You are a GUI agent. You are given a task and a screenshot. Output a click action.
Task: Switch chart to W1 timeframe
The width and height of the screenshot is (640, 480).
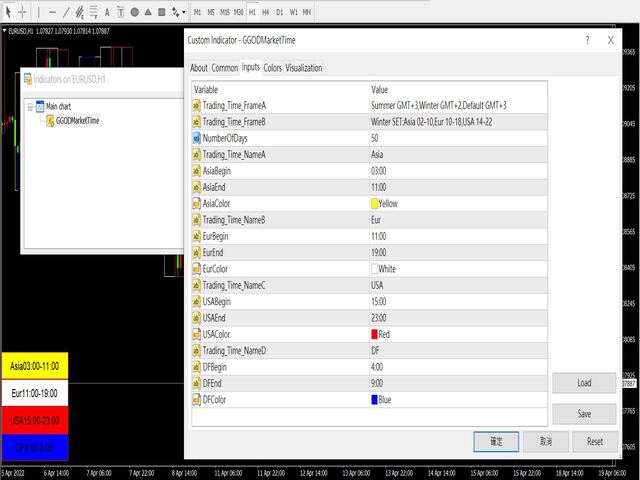pyautogui.click(x=293, y=12)
